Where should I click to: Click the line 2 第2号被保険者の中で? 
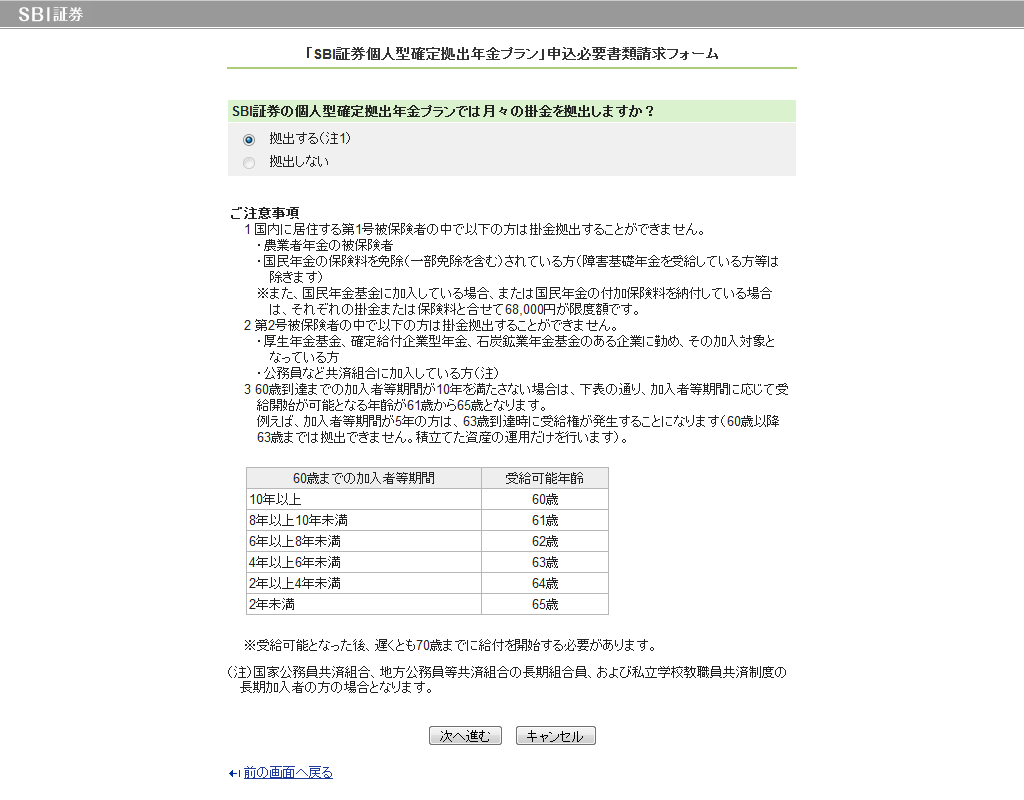point(431,325)
